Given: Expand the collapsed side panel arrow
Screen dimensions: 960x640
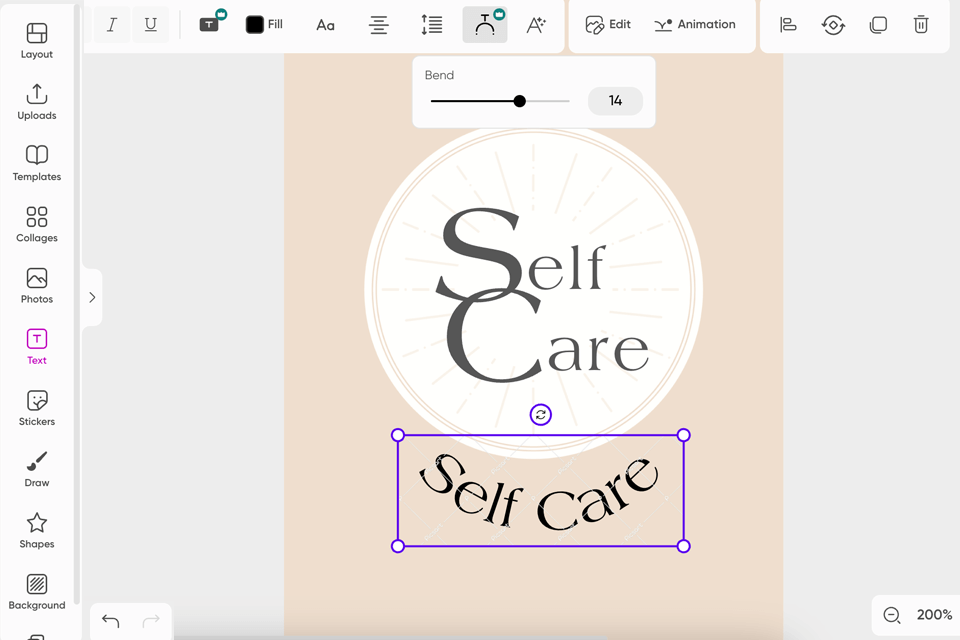Looking at the screenshot, I should coord(92,298).
